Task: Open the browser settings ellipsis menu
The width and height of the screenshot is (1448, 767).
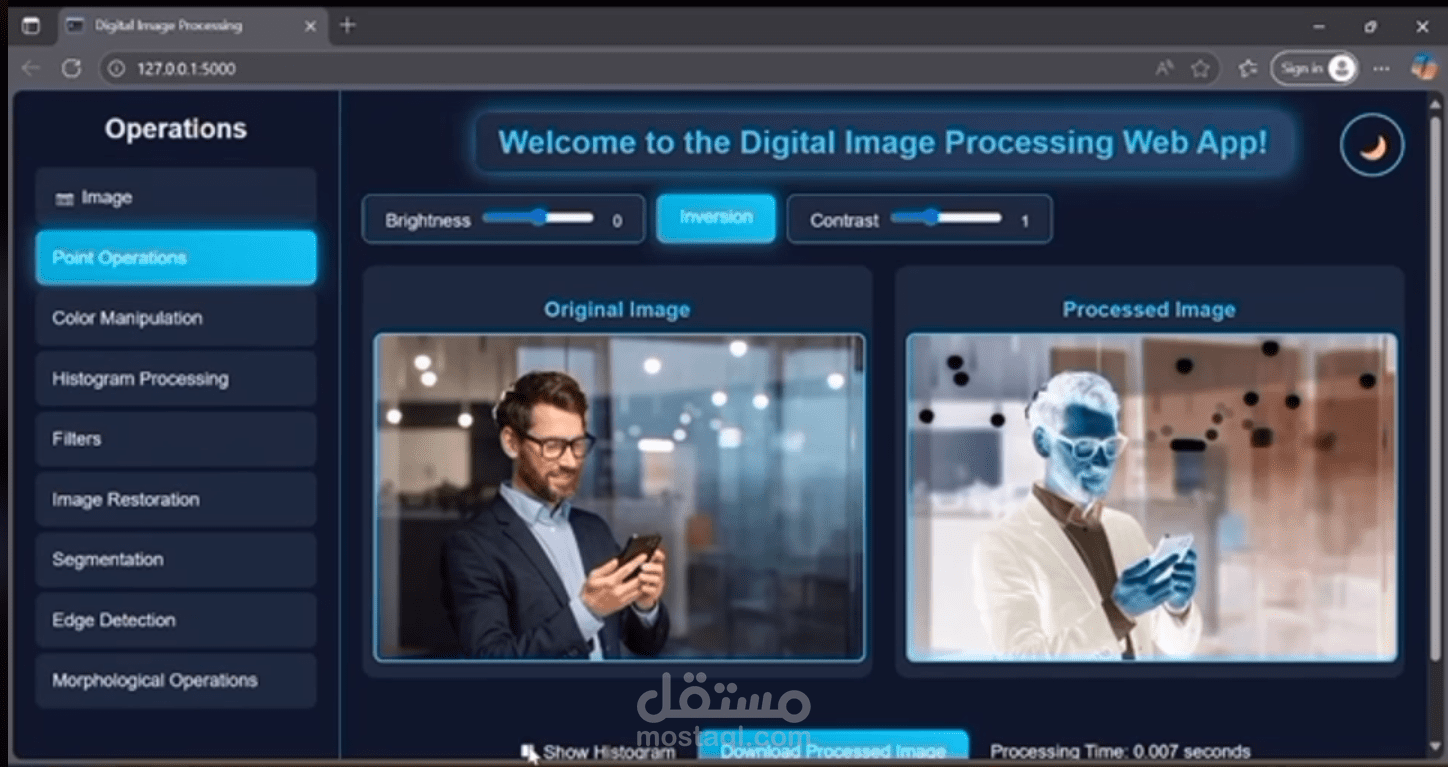Action: 1381,68
